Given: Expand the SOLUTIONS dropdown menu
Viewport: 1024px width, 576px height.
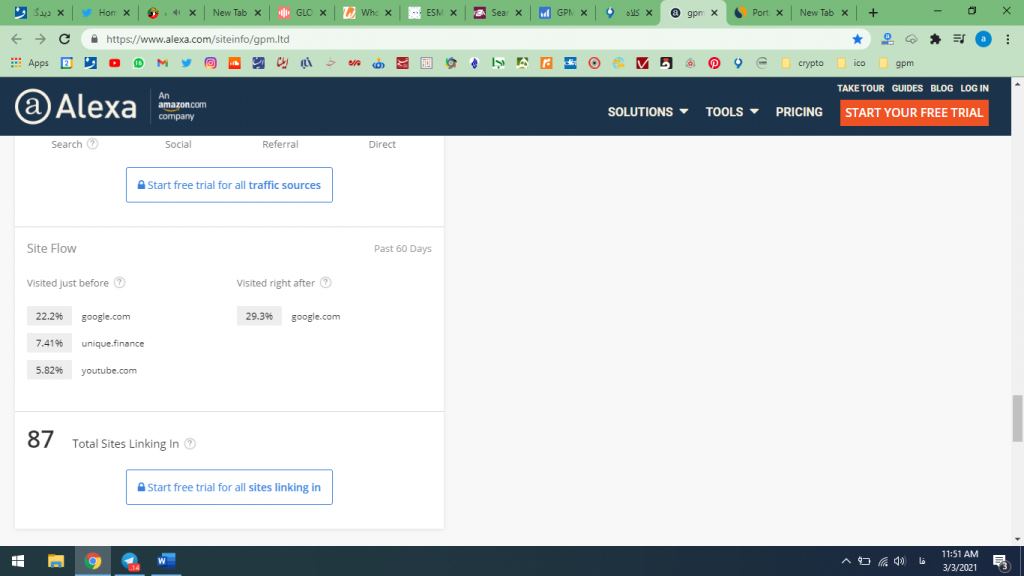Looking at the screenshot, I should [x=647, y=112].
